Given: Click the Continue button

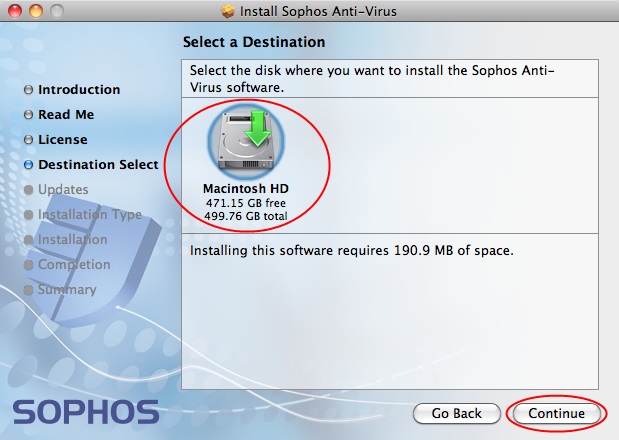Looking at the screenshot, I should 557,414.
